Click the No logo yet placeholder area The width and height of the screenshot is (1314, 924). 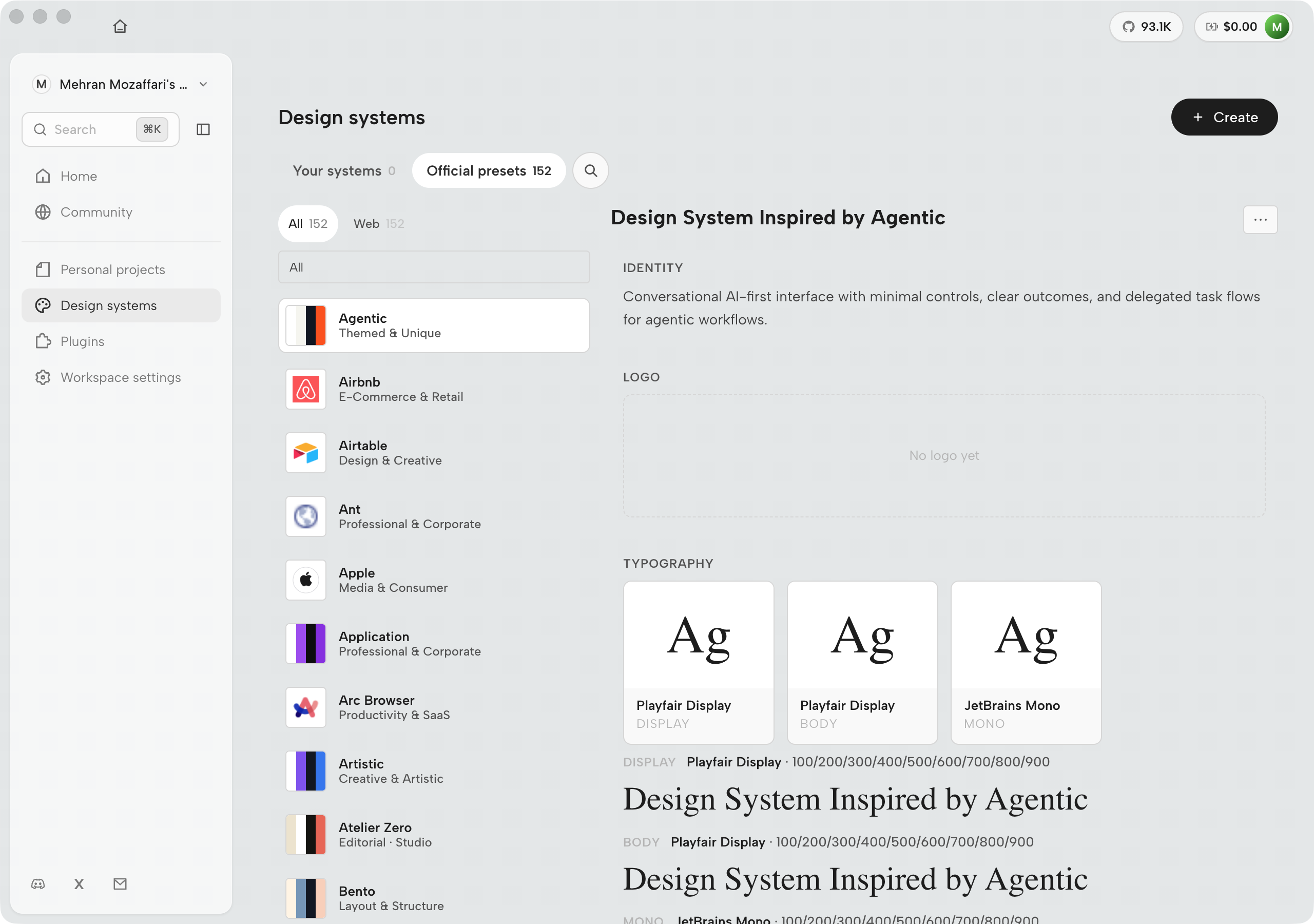pyautogui.click(x=944, y=456)
